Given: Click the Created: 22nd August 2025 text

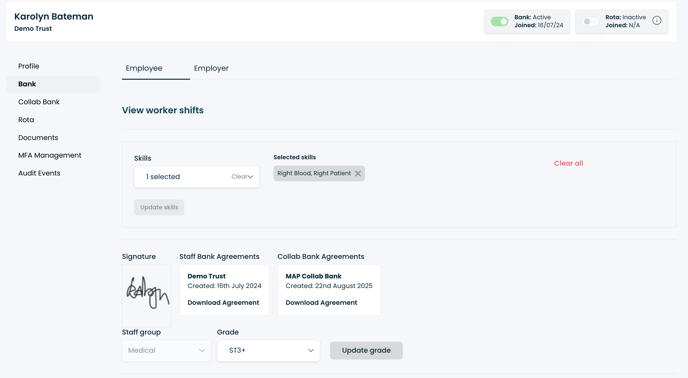Looking at the screenshot, I should (x=329, y=286).
